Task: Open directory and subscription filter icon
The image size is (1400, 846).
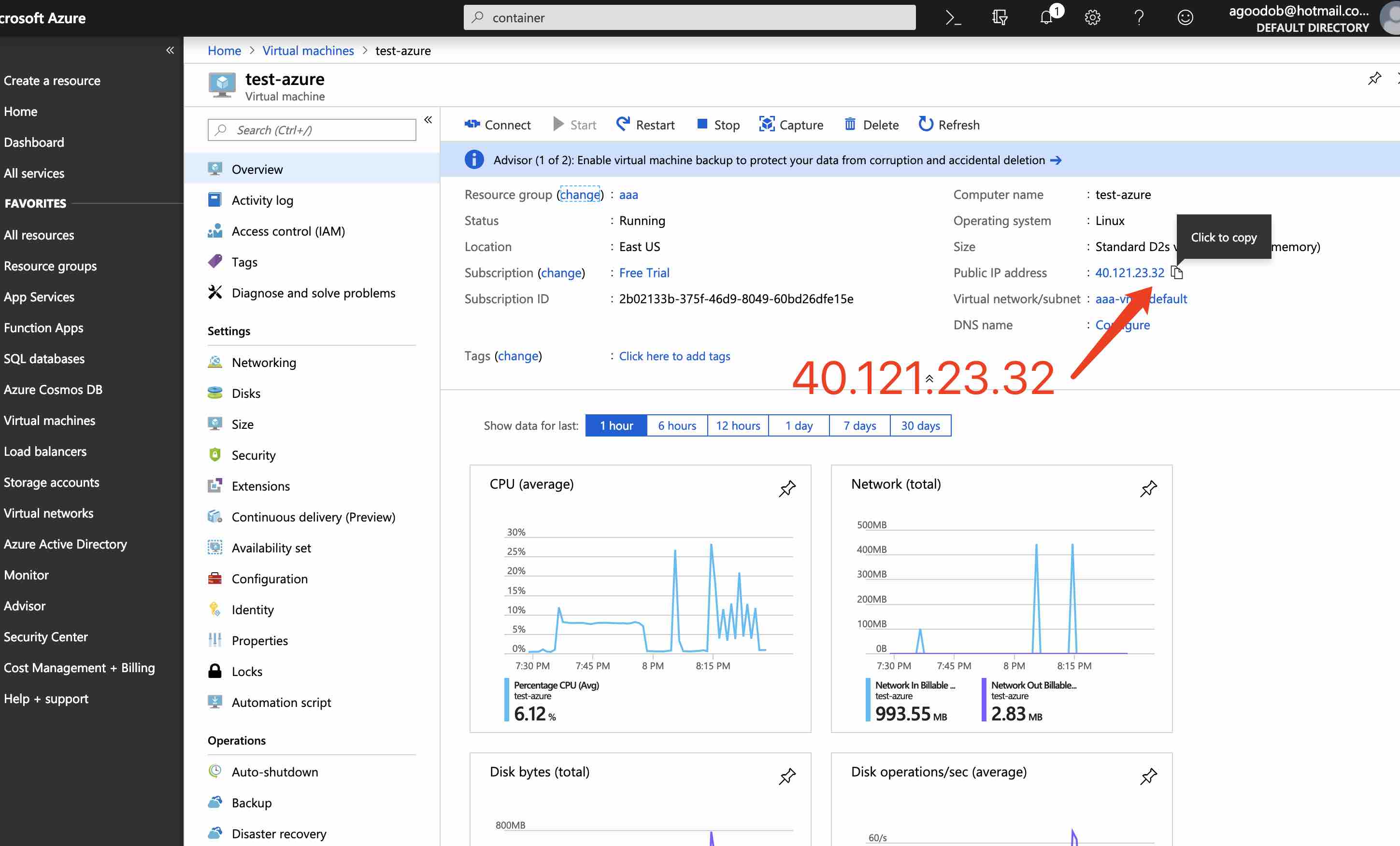Action: [1000, 17]
